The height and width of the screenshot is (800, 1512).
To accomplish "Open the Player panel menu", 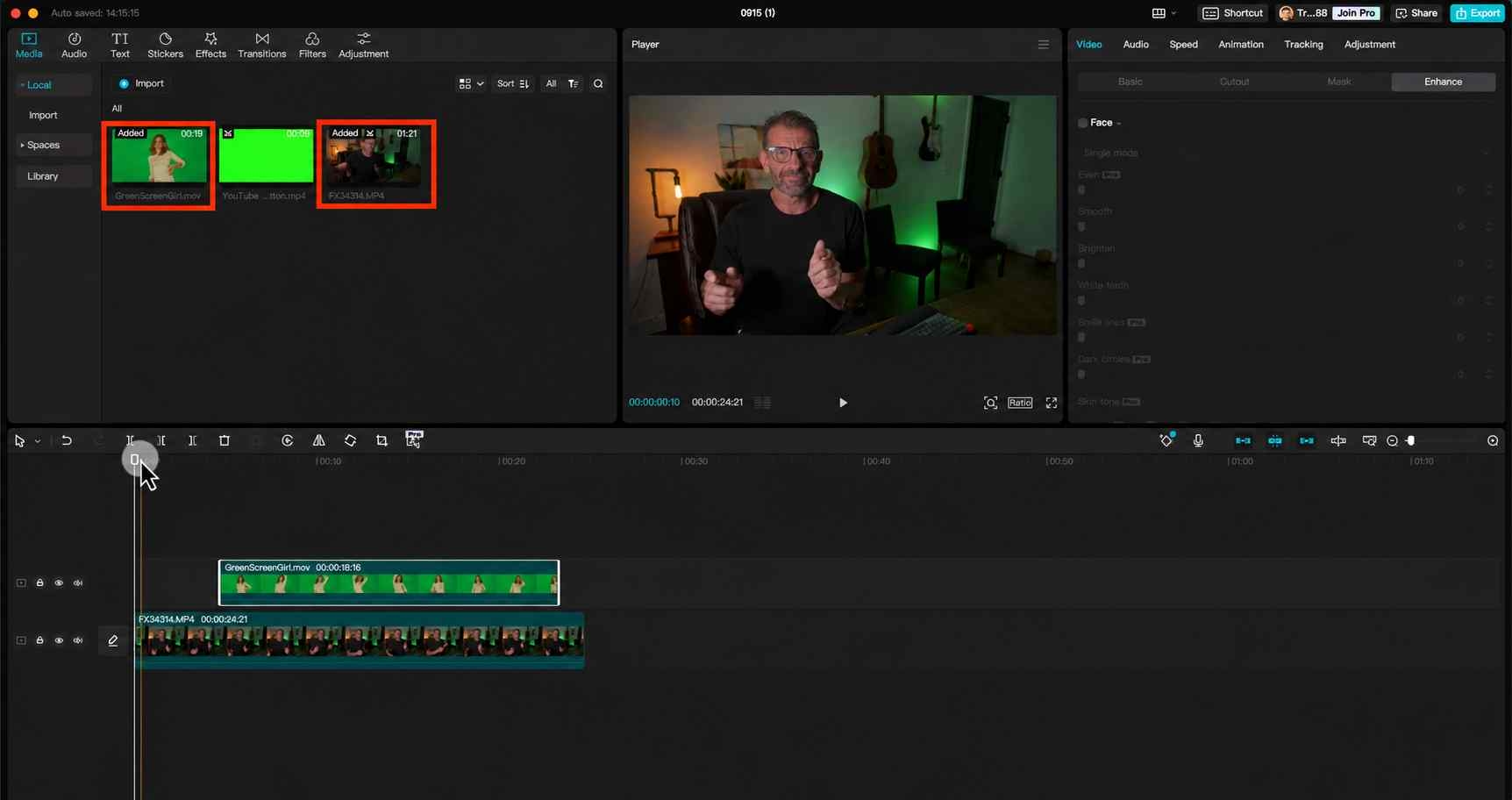I will tap(1043, 45).
